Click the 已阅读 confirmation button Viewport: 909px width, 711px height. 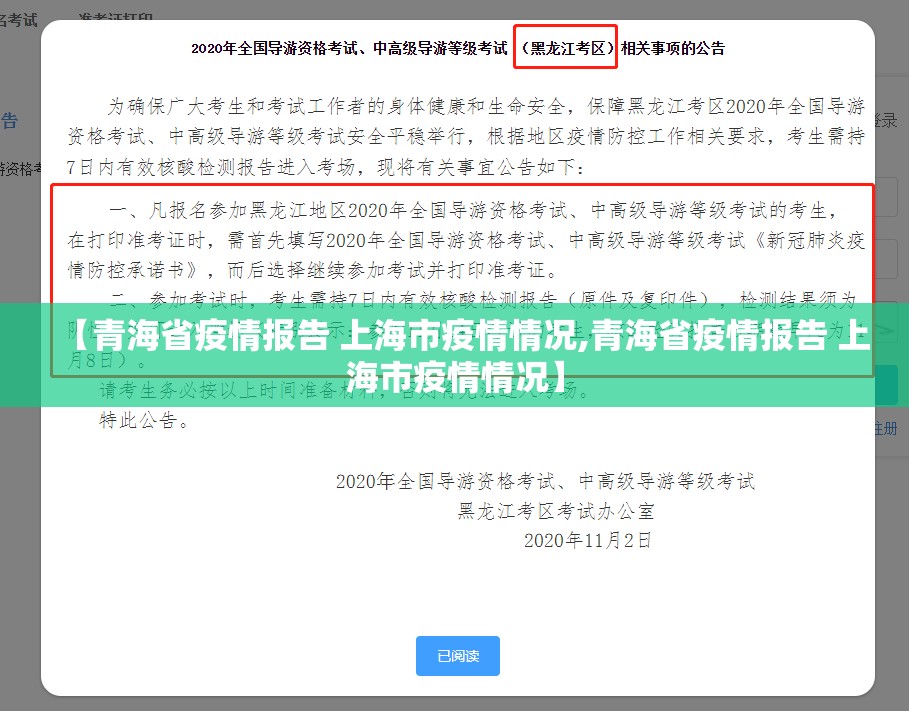(x=457, y=656)
